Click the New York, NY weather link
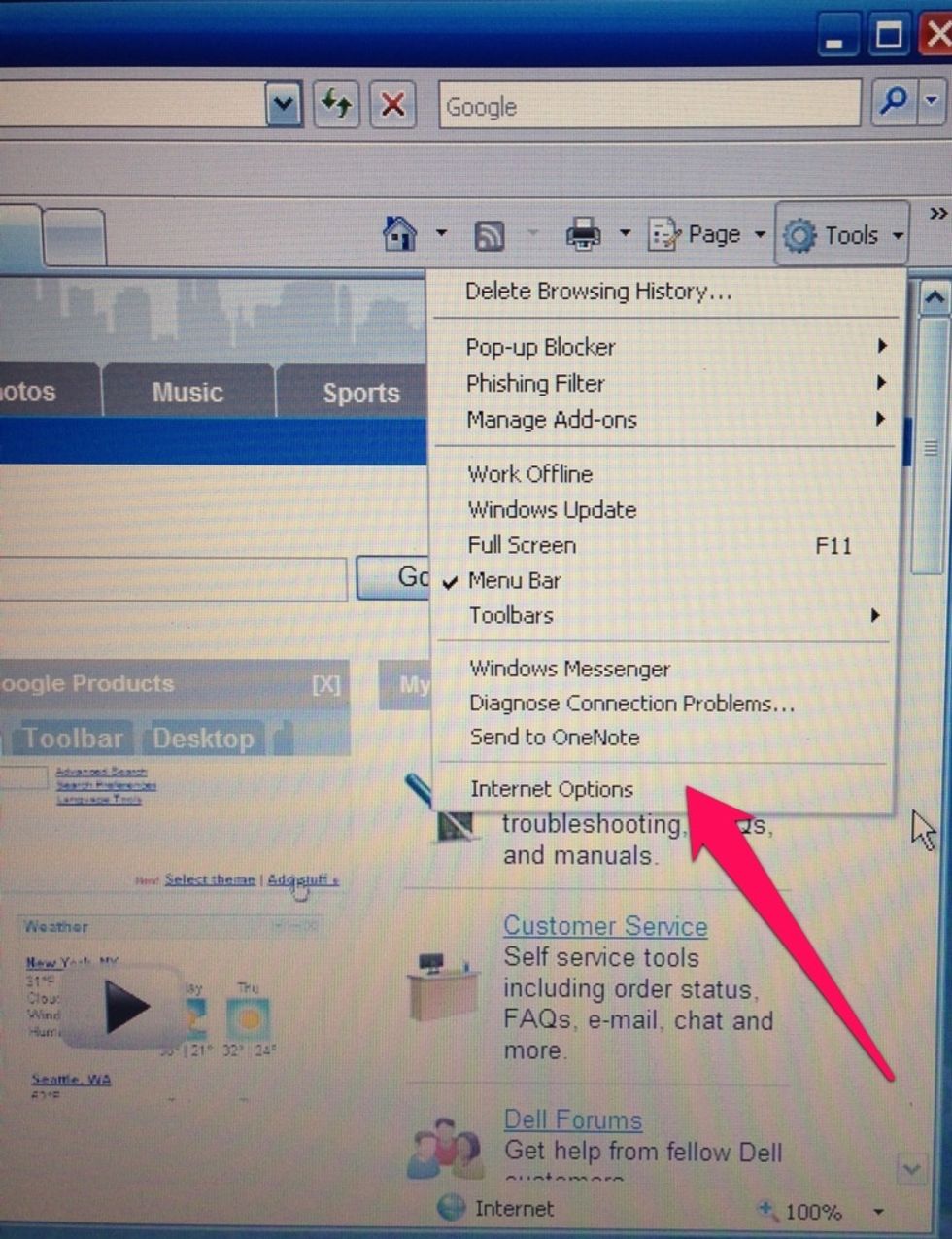The image size is (952, 1239). pyautogui.click(x=72, y=962)
